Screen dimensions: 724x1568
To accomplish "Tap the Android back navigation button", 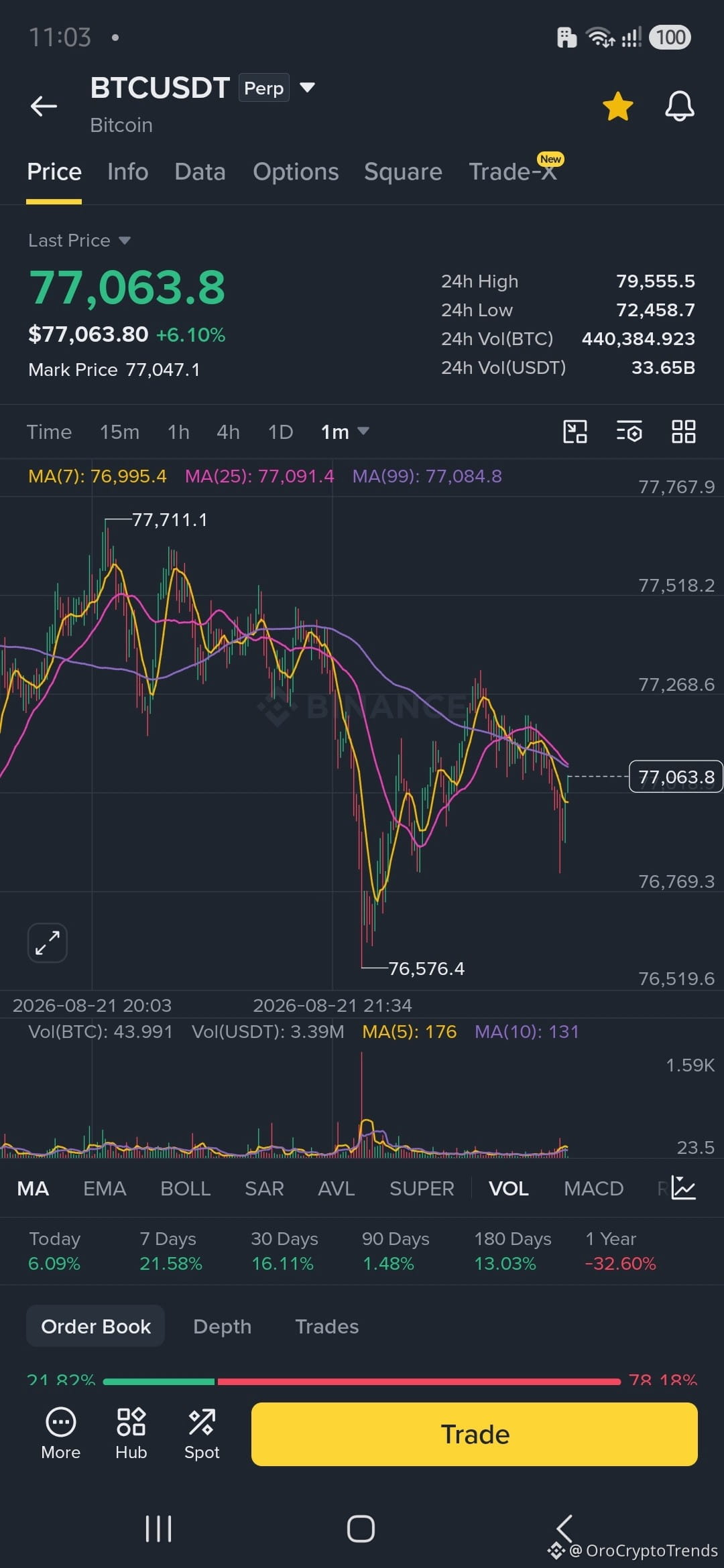I will click(x=564, y=1528).
